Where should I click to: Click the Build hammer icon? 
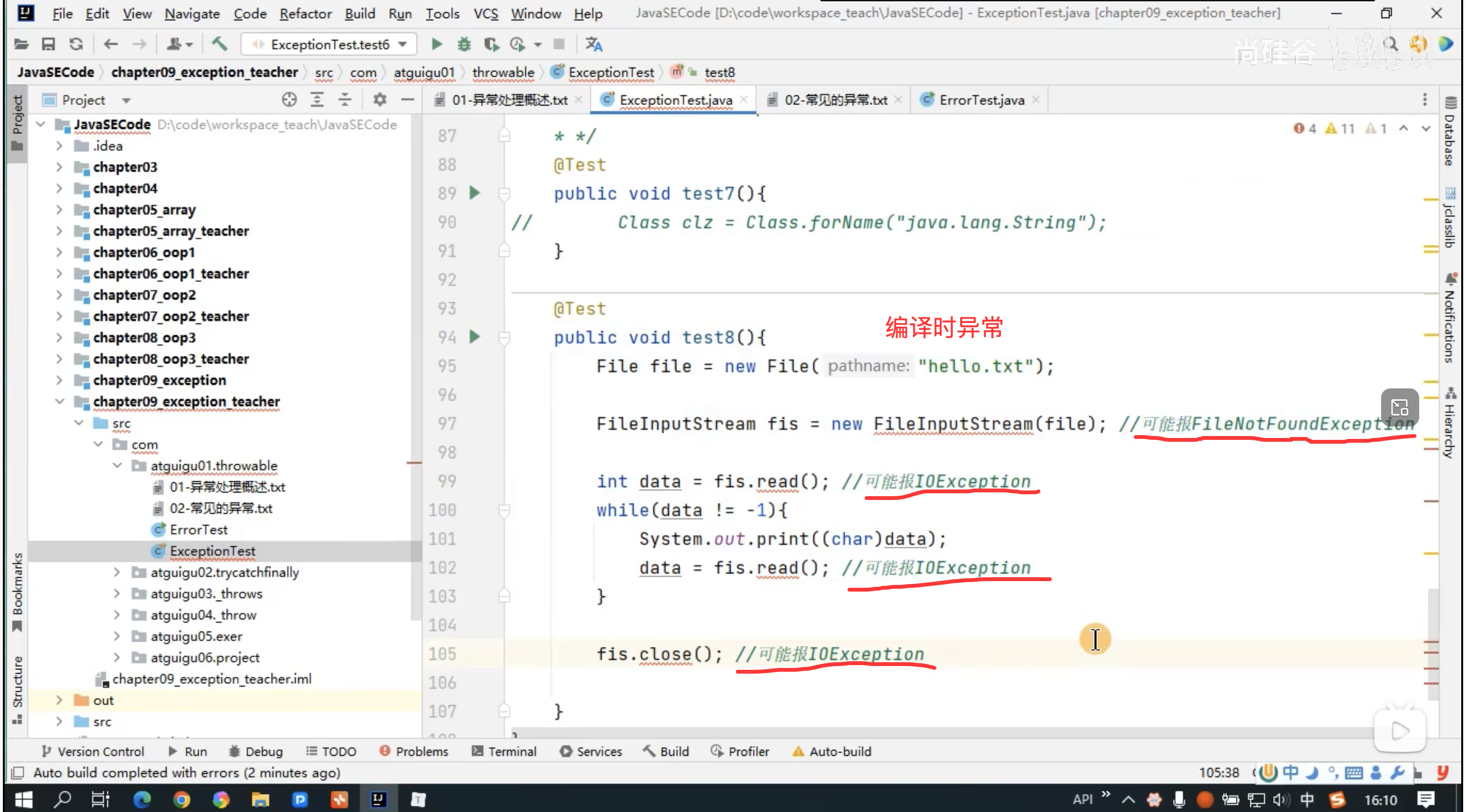tap(220, 44)
